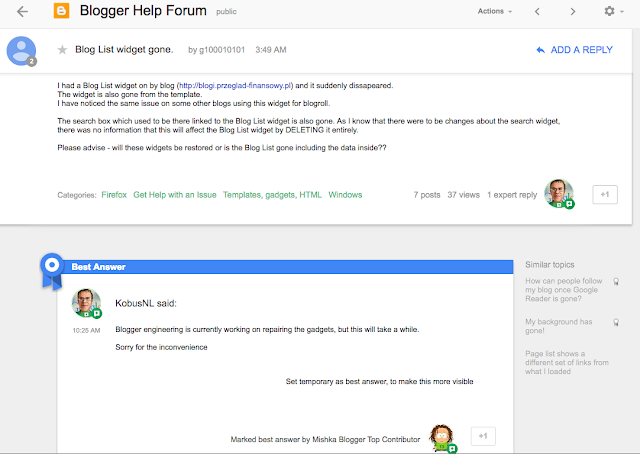The image size is (640, 454).
Task: Click Marked best answer by Mishka text
Action: coord(325,439)
